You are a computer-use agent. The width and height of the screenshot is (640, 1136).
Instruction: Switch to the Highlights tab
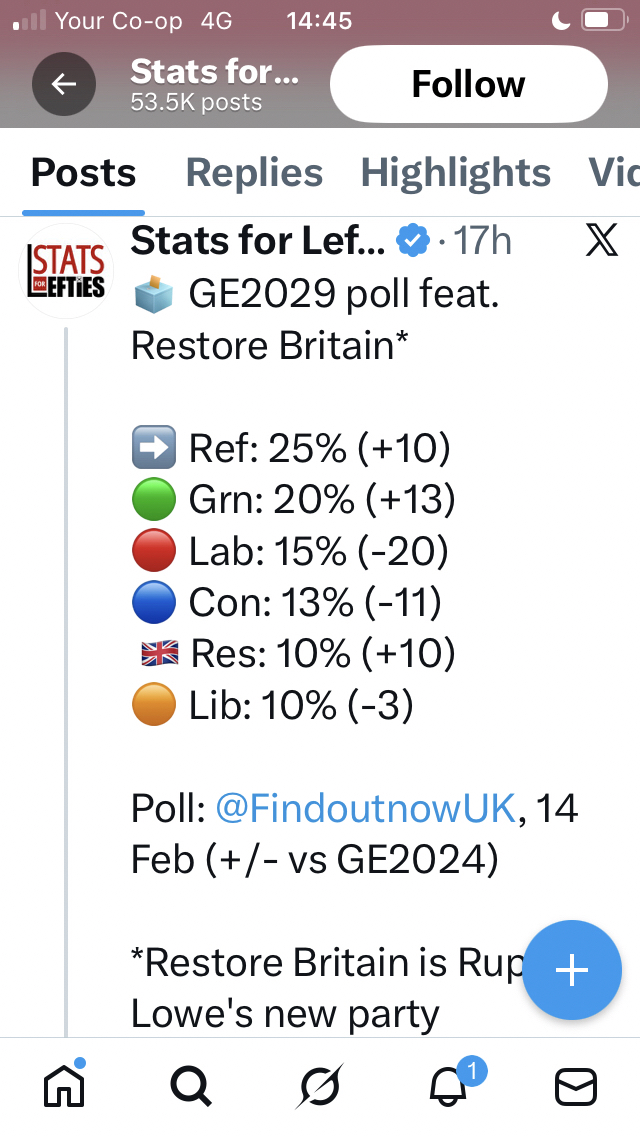pos(455,173)
